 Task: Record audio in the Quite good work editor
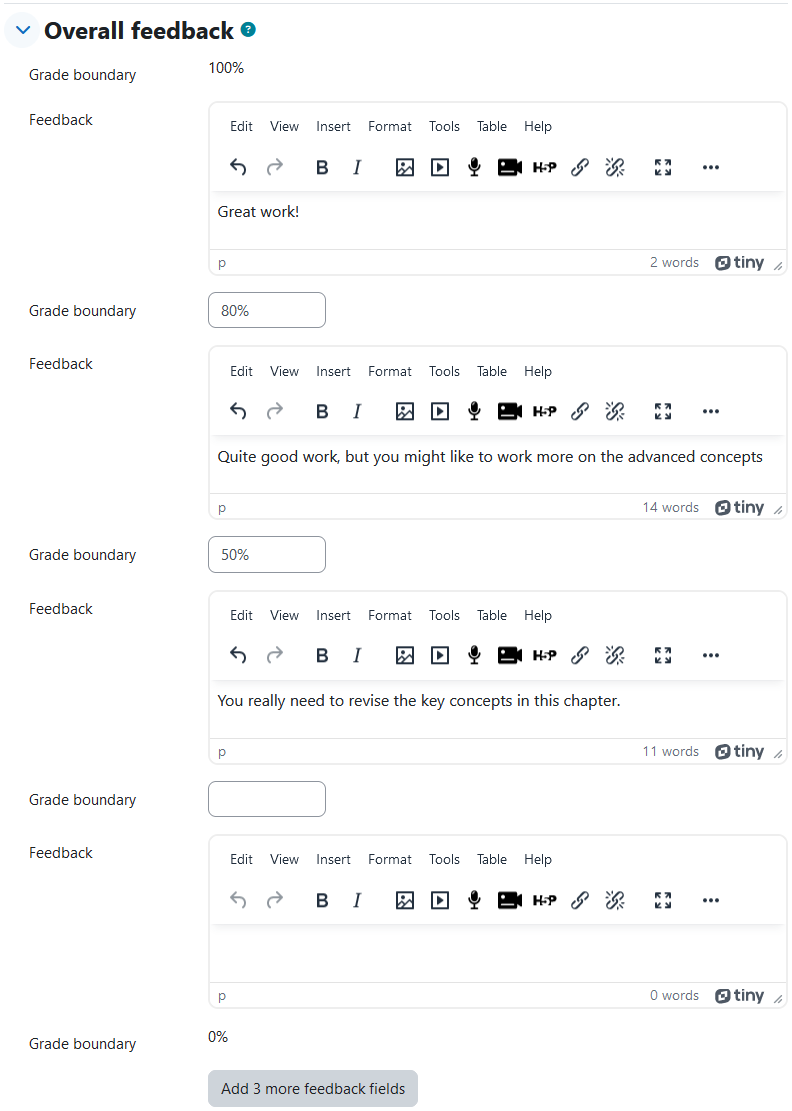point(475,411)
